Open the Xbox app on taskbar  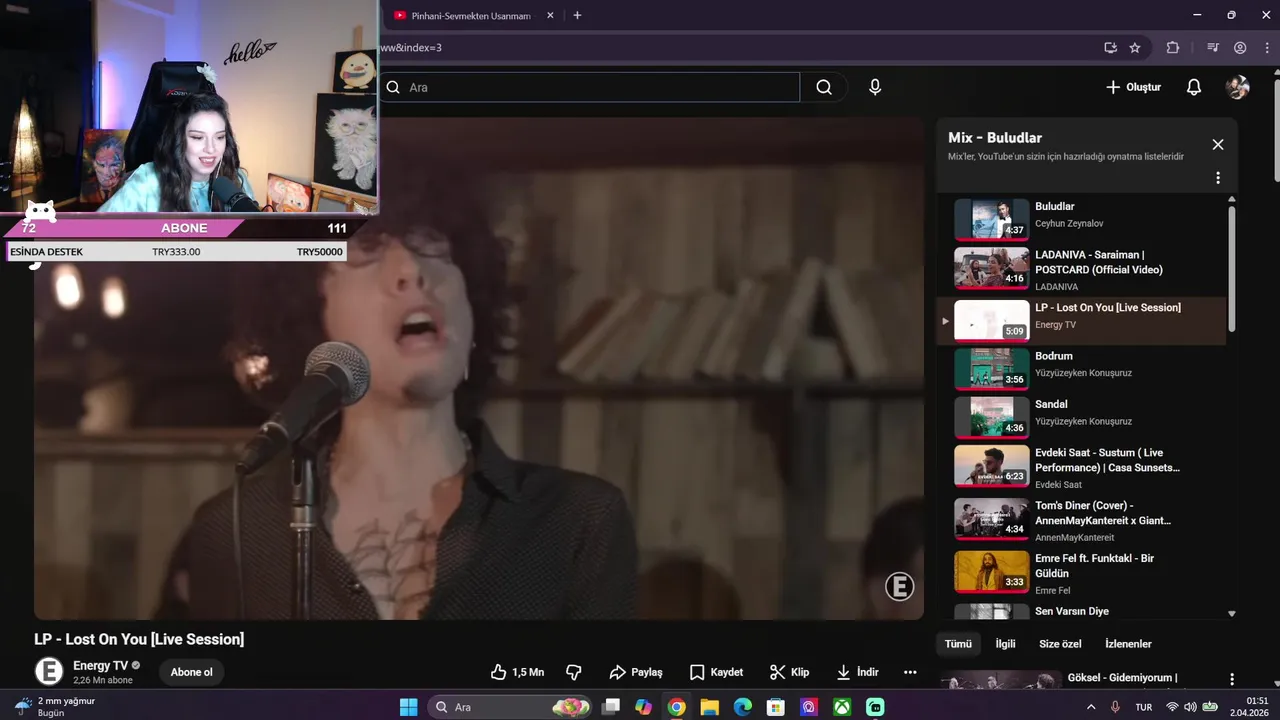coord(842,707)
